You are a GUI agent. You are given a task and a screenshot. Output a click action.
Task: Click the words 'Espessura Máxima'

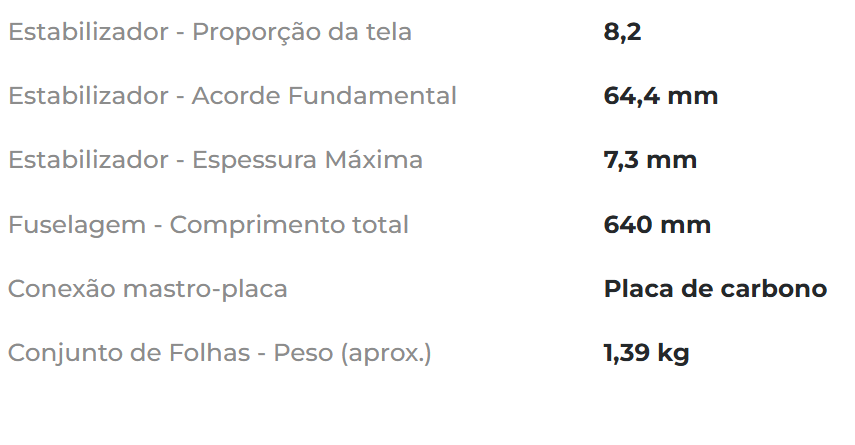click(x=307, y=160)
